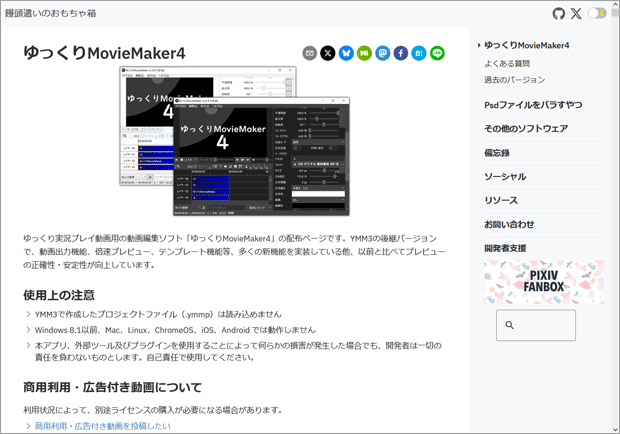This screenshot has height=434, width=620.
Task: Collapse the ゆっくりMovieMaker4 sidebar section
Action: coord(479,45)
